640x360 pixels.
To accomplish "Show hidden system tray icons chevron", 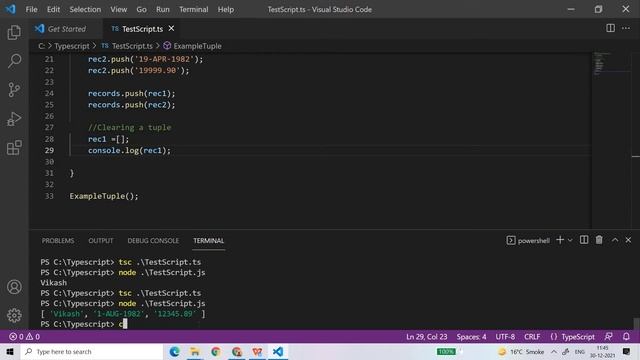I will 553,351.
